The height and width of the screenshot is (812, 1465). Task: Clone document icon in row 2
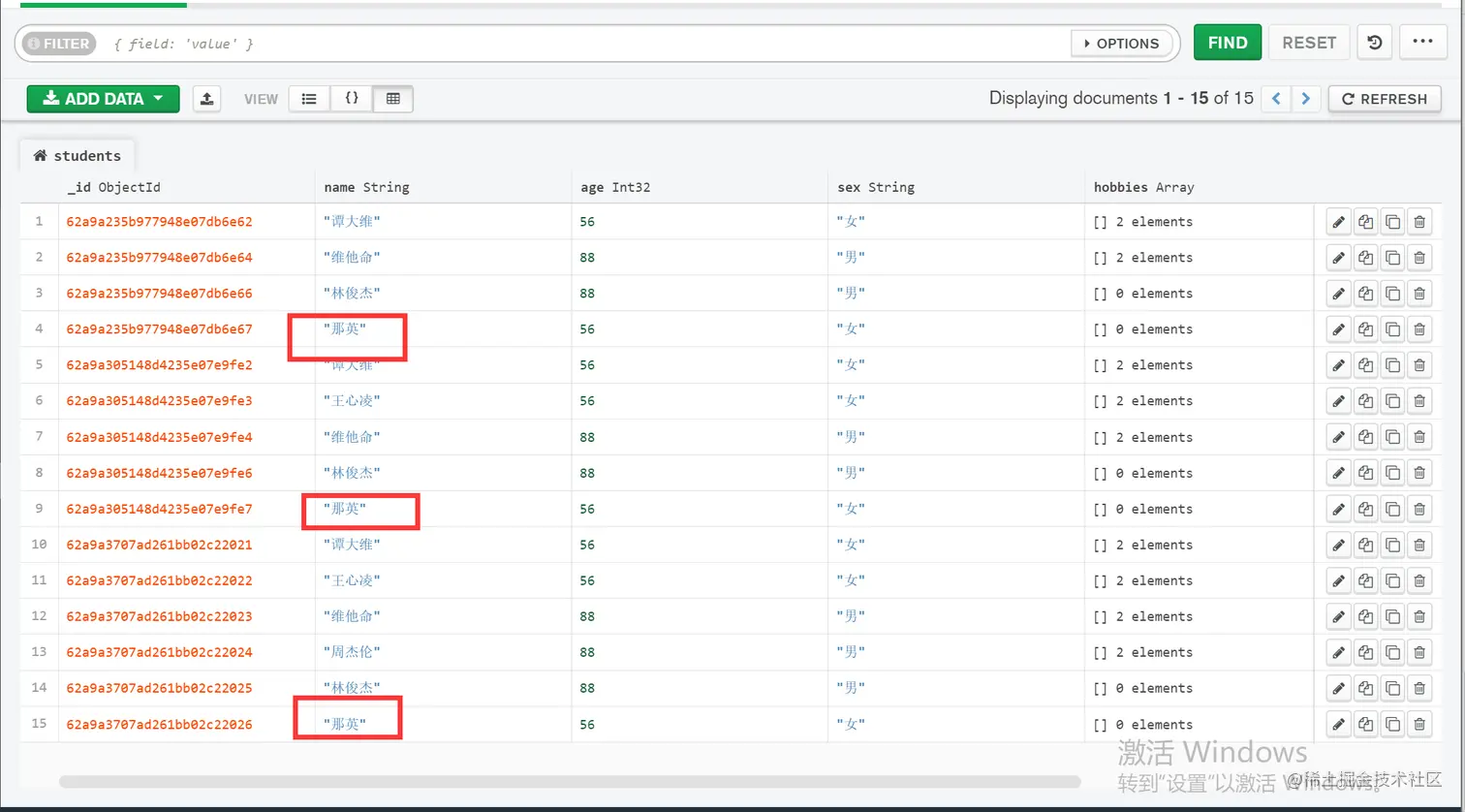[x=1392, y=258]
